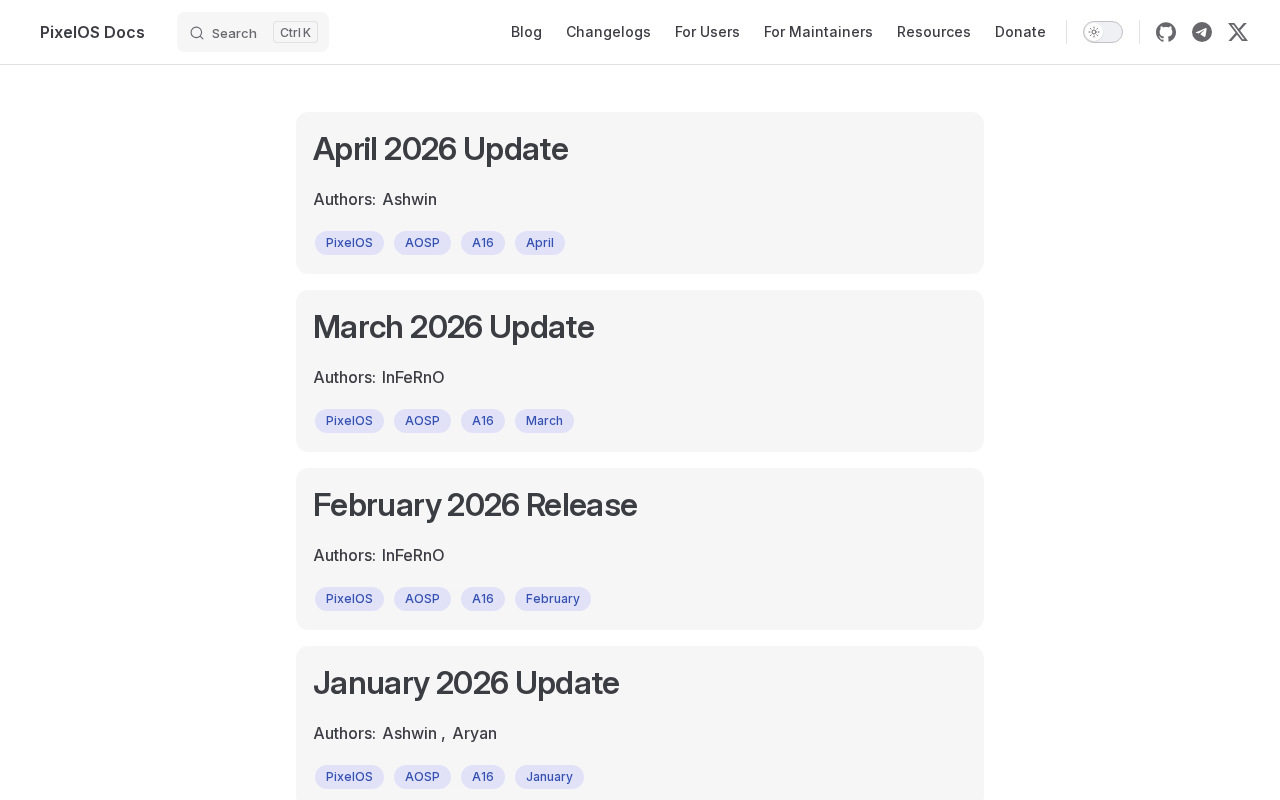Click the A16 tag on February 2026 Release
The width and height of the screenshot is (1280, 800).
[483, 599]
